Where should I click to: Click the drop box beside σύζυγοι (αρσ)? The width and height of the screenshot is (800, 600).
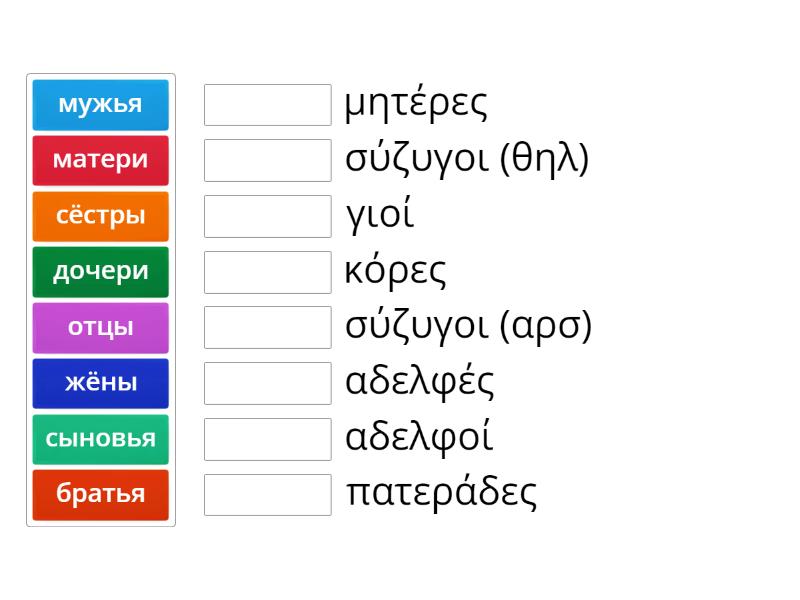[267, 327]
